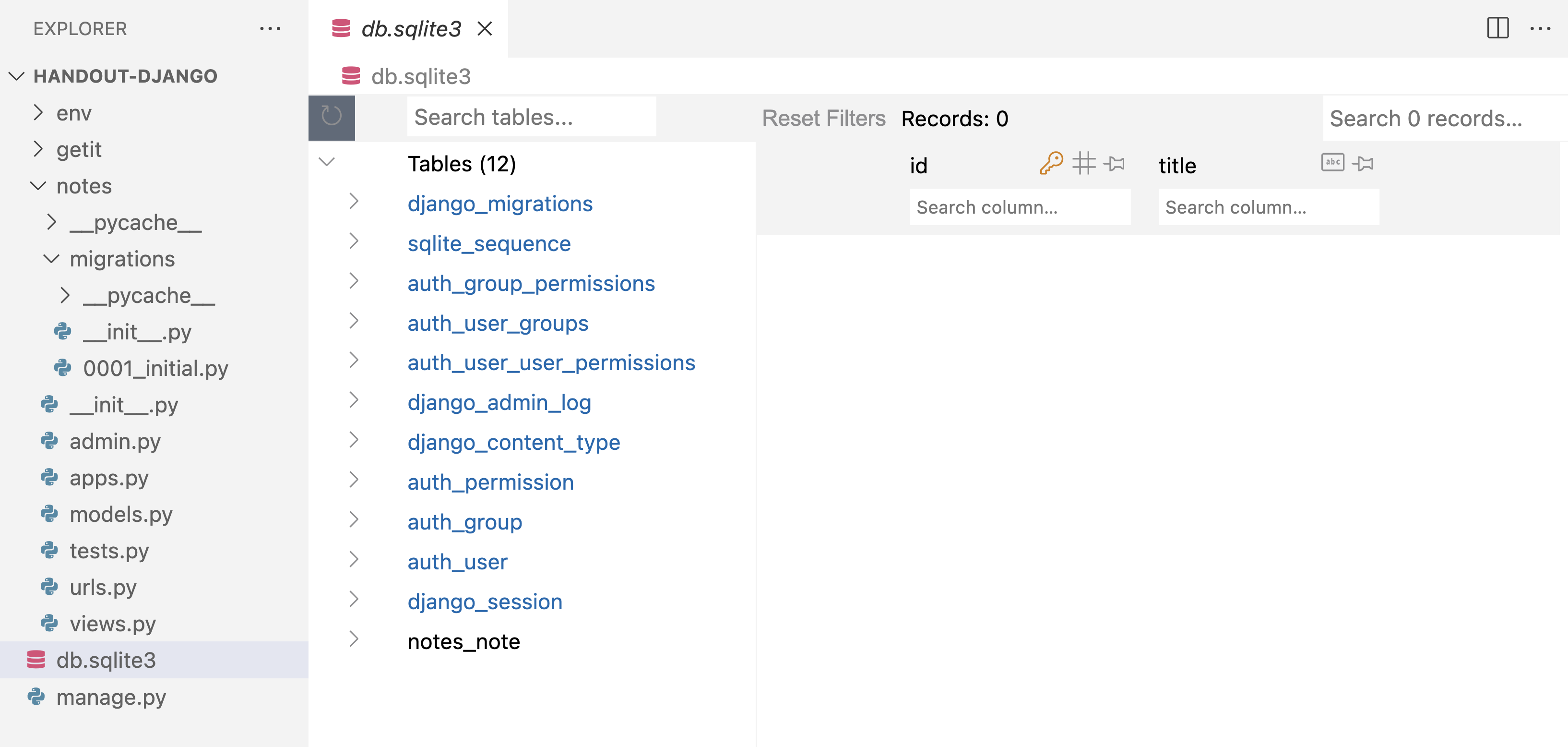Click the primary key icon on id column
1568x747 pixels.
pyautogui.click(x=1051, y=163)
